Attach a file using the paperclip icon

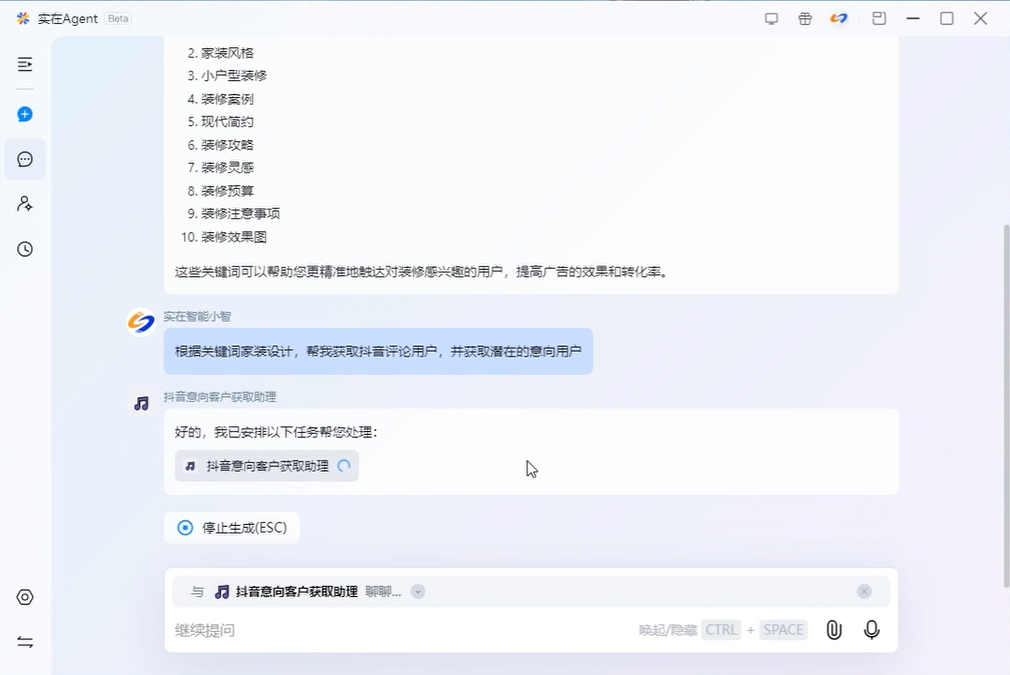pyautogui.click(x=834, y=630)
